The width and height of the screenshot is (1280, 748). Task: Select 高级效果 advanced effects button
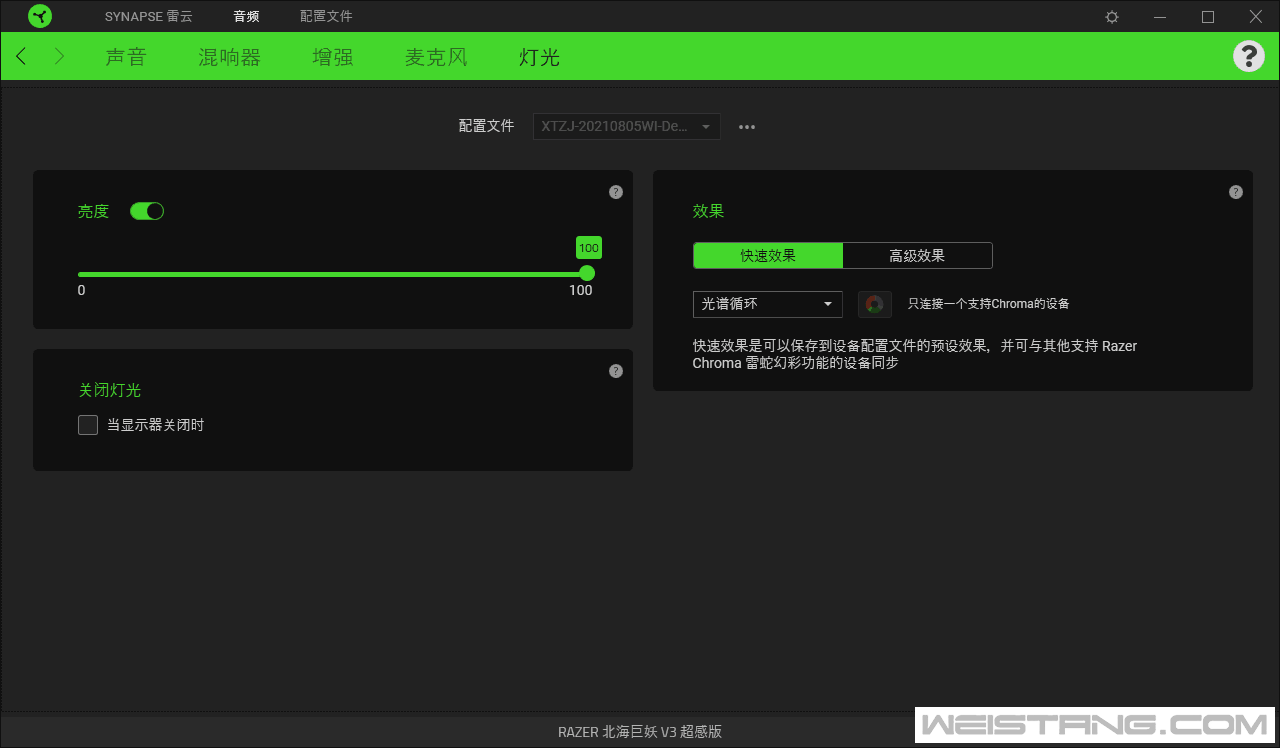(917, 255)
